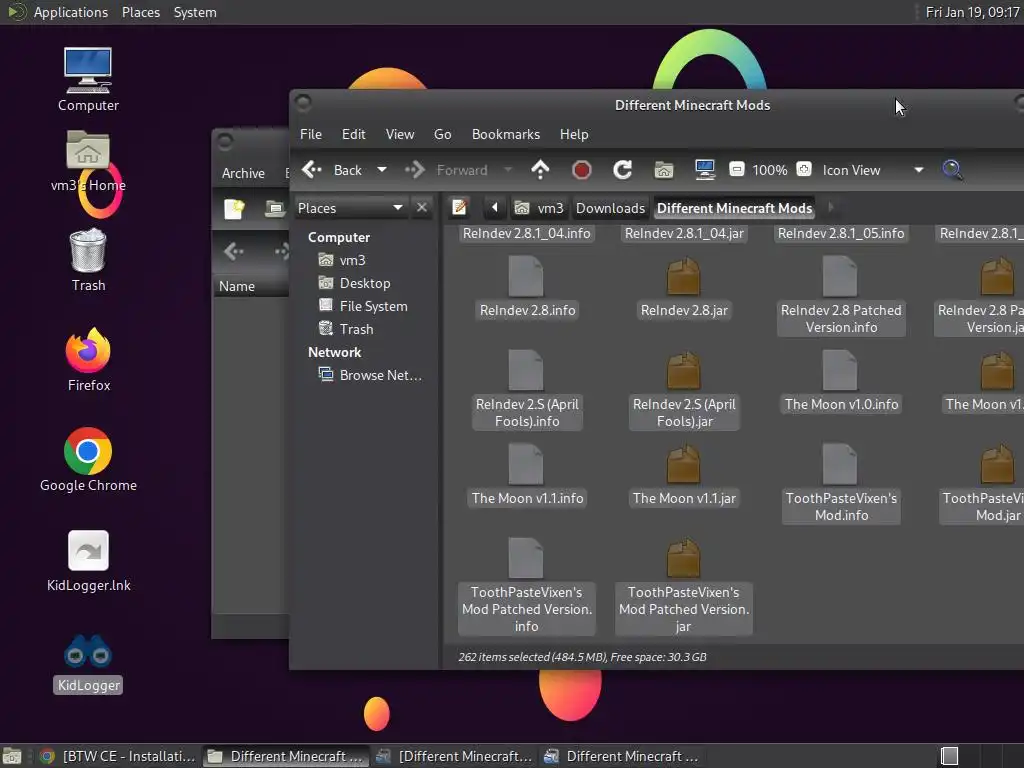Select the ReIndev 2.8.jar package icon

pos(683,277)
